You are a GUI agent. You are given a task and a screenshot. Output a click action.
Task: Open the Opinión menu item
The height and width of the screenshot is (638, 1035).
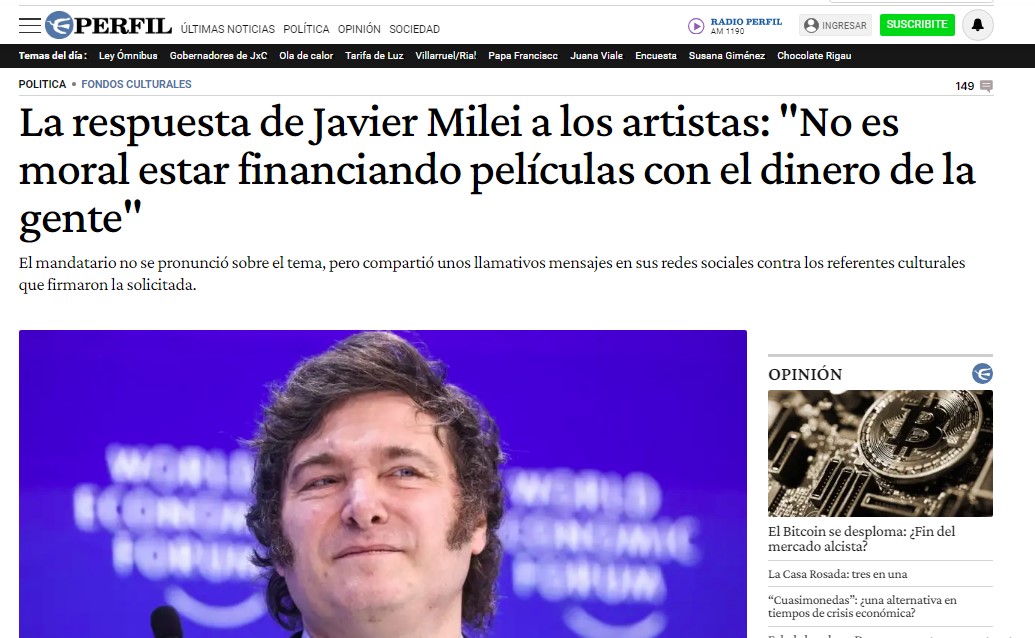coord(359,29)
